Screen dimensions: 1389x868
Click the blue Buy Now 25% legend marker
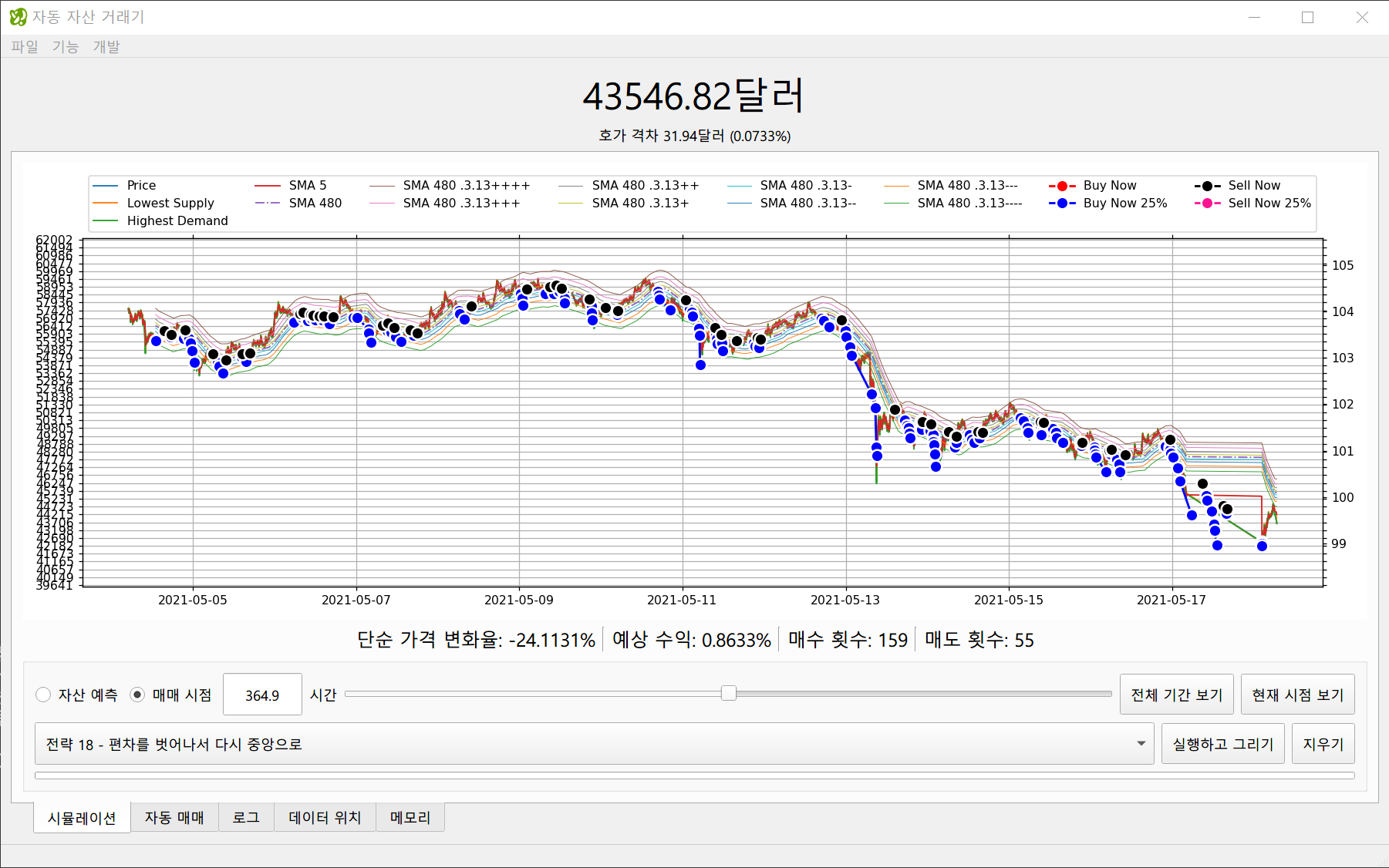(1062, 204)
